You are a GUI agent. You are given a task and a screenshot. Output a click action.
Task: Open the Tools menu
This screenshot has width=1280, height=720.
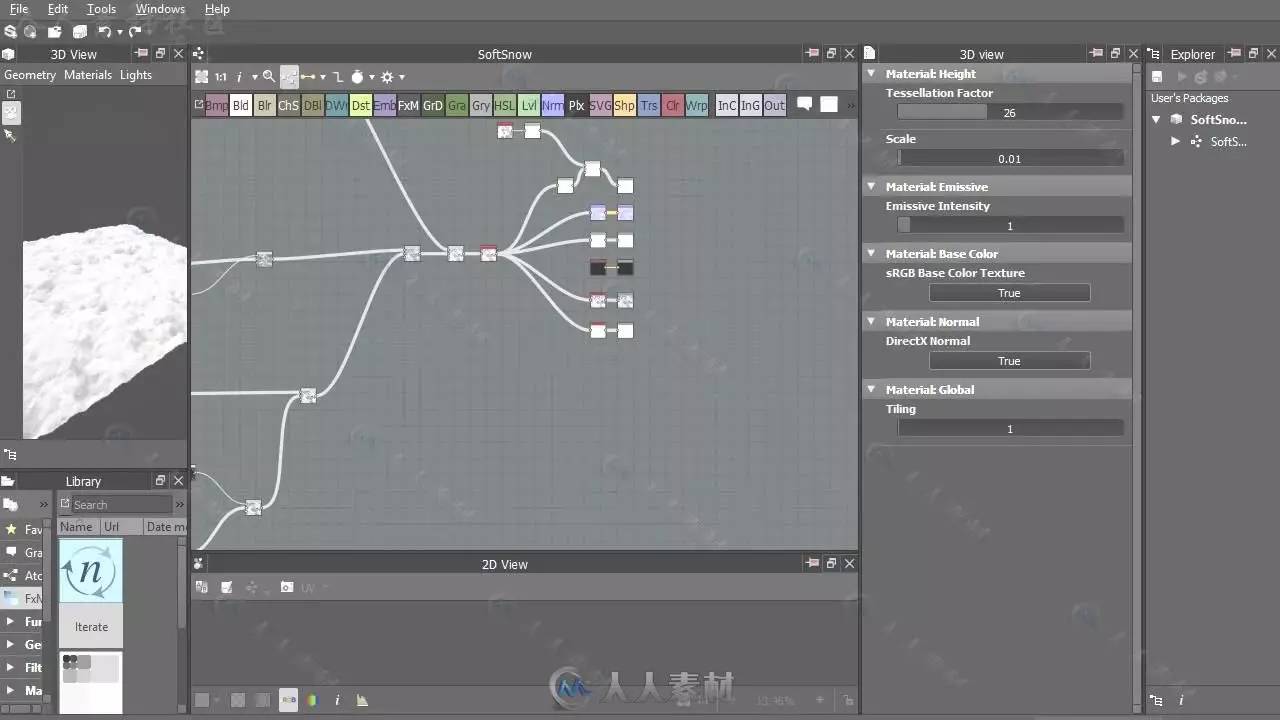tap(101, 9)
